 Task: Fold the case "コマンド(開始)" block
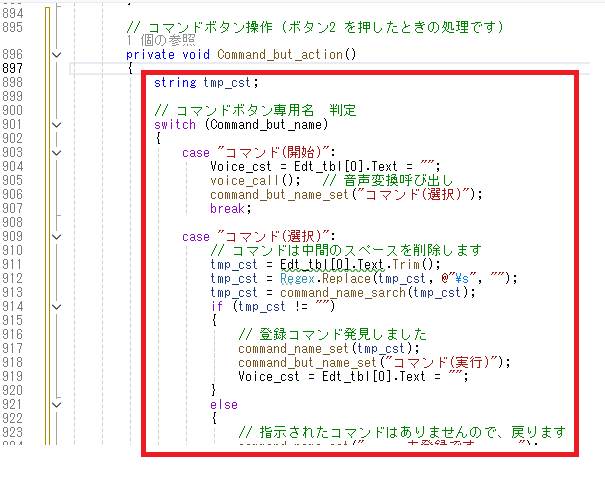tap(56, 152)
